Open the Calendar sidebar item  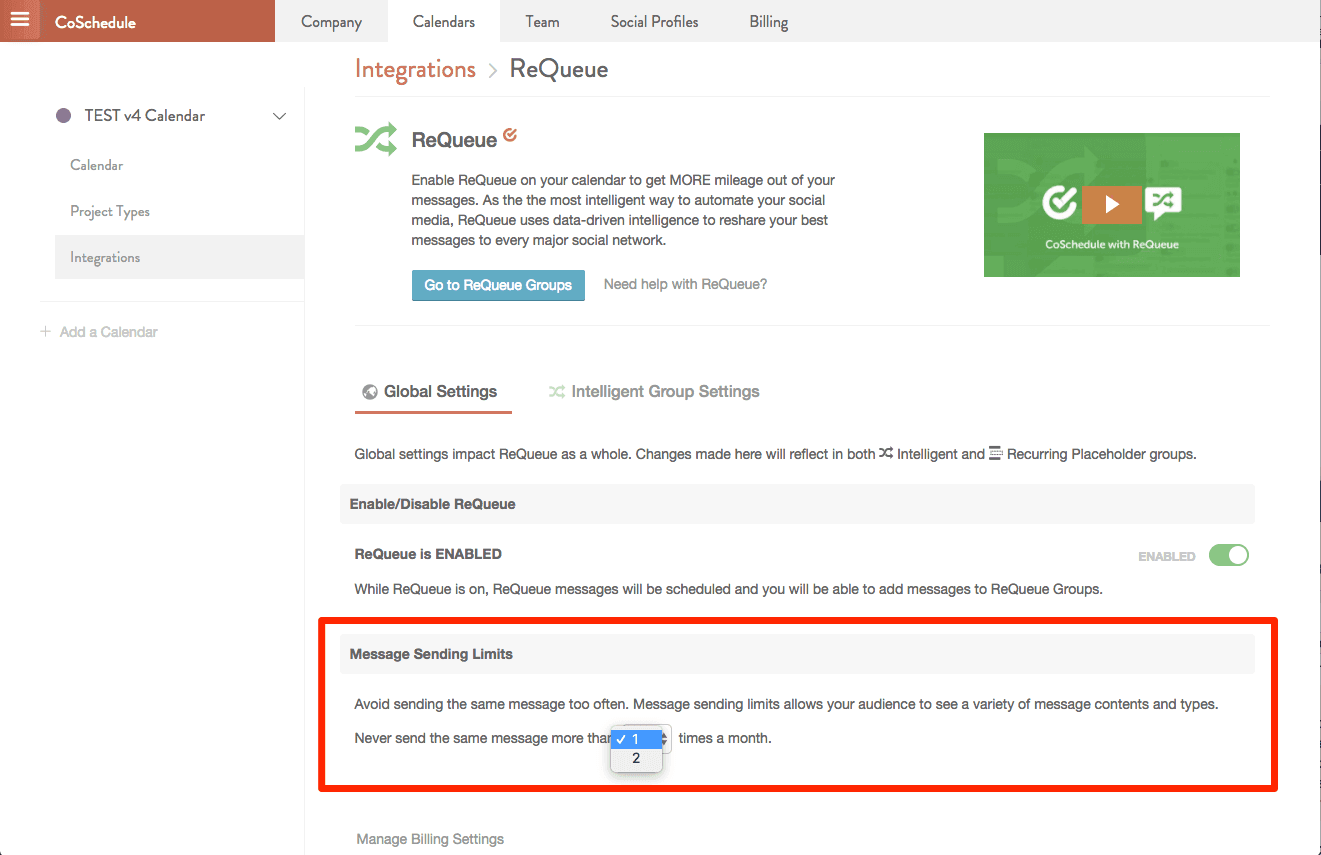[x=97, y=165]
